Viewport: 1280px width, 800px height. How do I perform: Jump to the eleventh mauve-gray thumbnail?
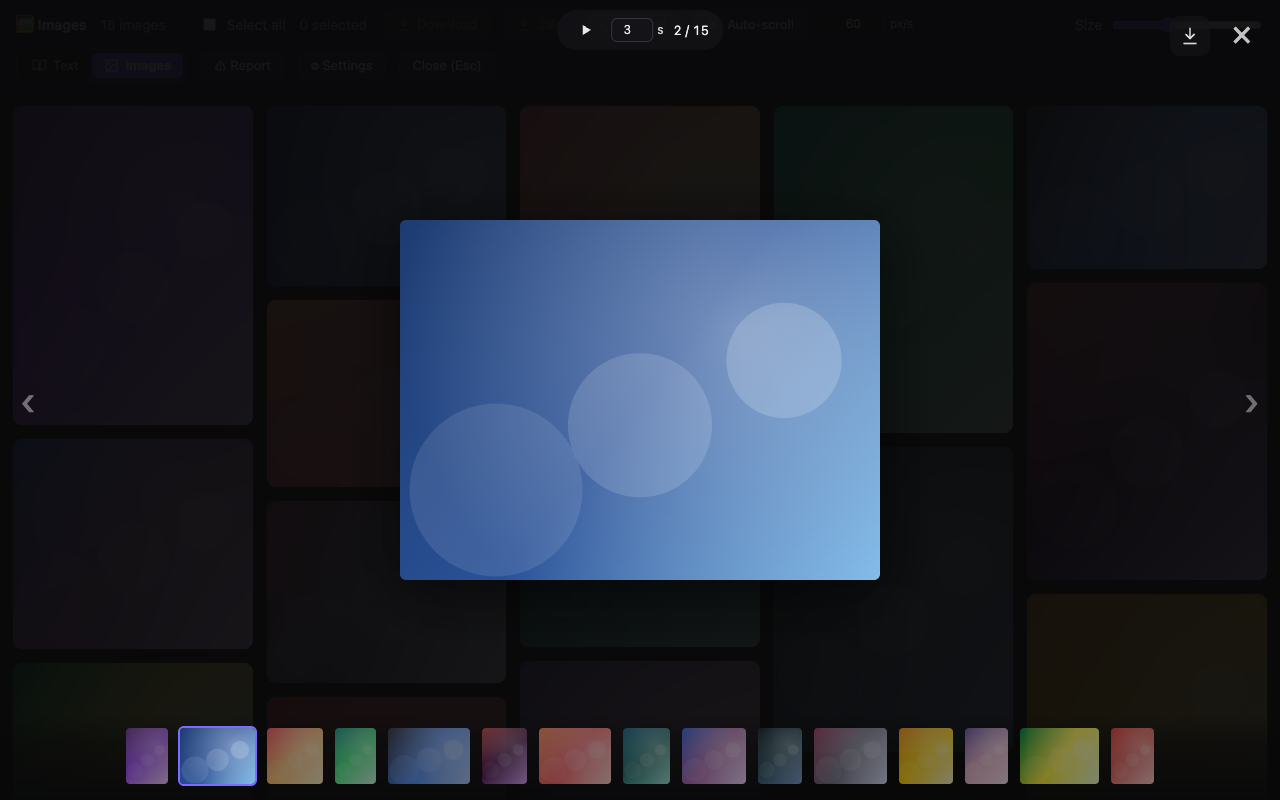pos(850,756)
